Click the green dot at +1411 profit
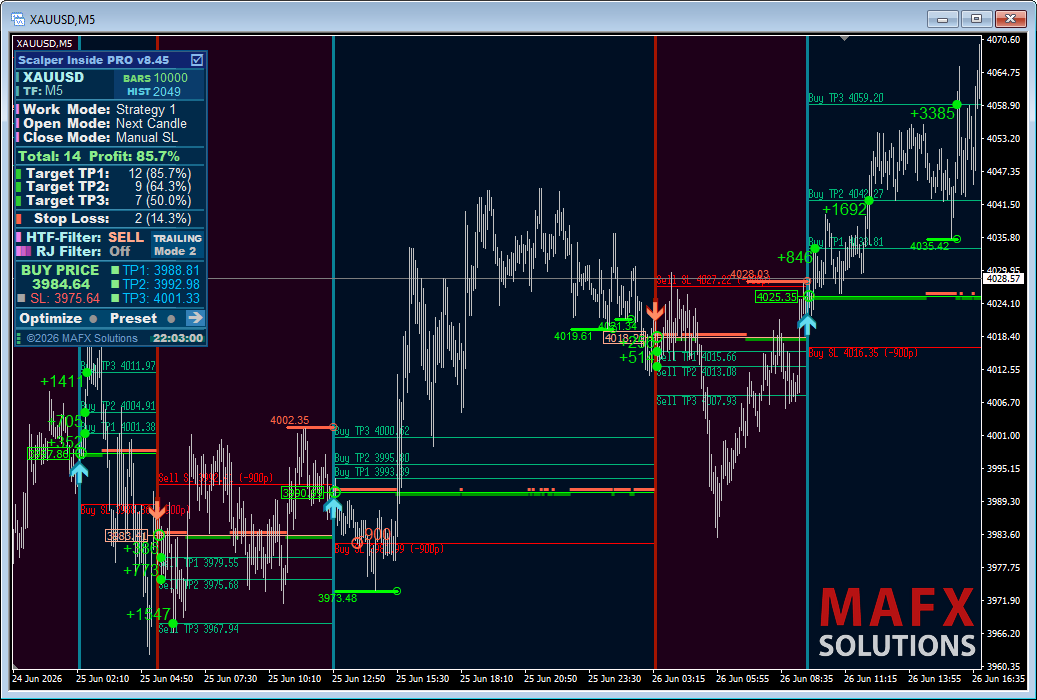1037x700 pixels. (87, 372)
